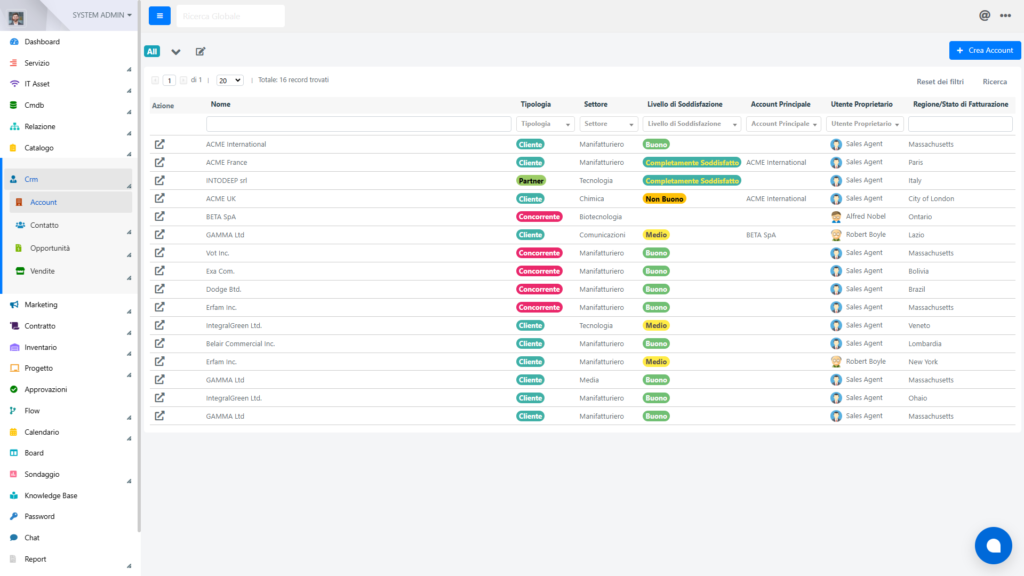1024x576 pixels.
Task: Click the Regione/Stato di Fatturazione filter field
Action: [960, 124]
